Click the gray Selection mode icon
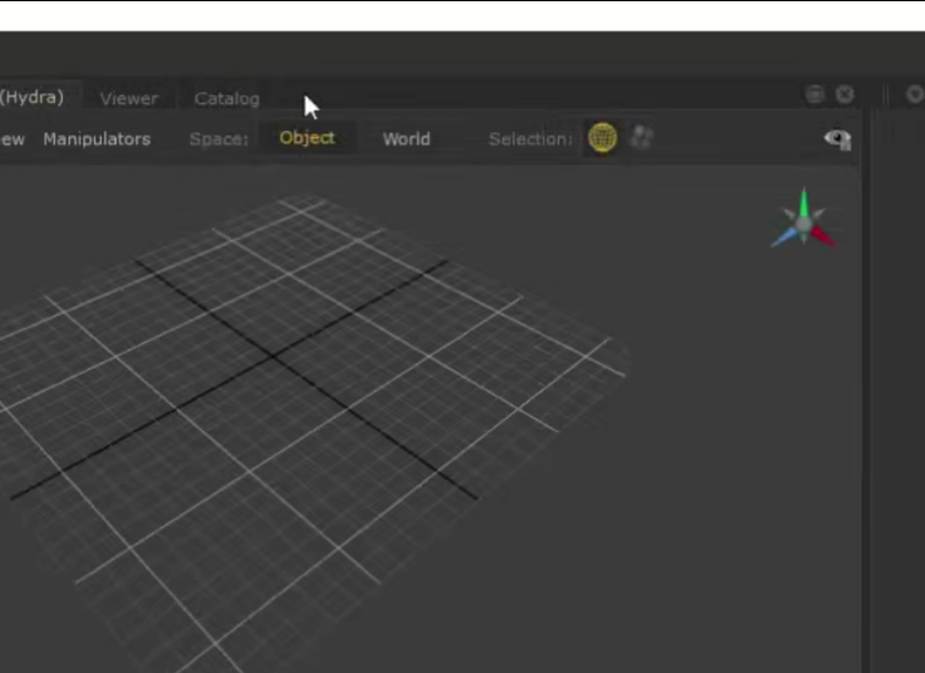This screenshot has height=673, width=925. coord(641,138)
